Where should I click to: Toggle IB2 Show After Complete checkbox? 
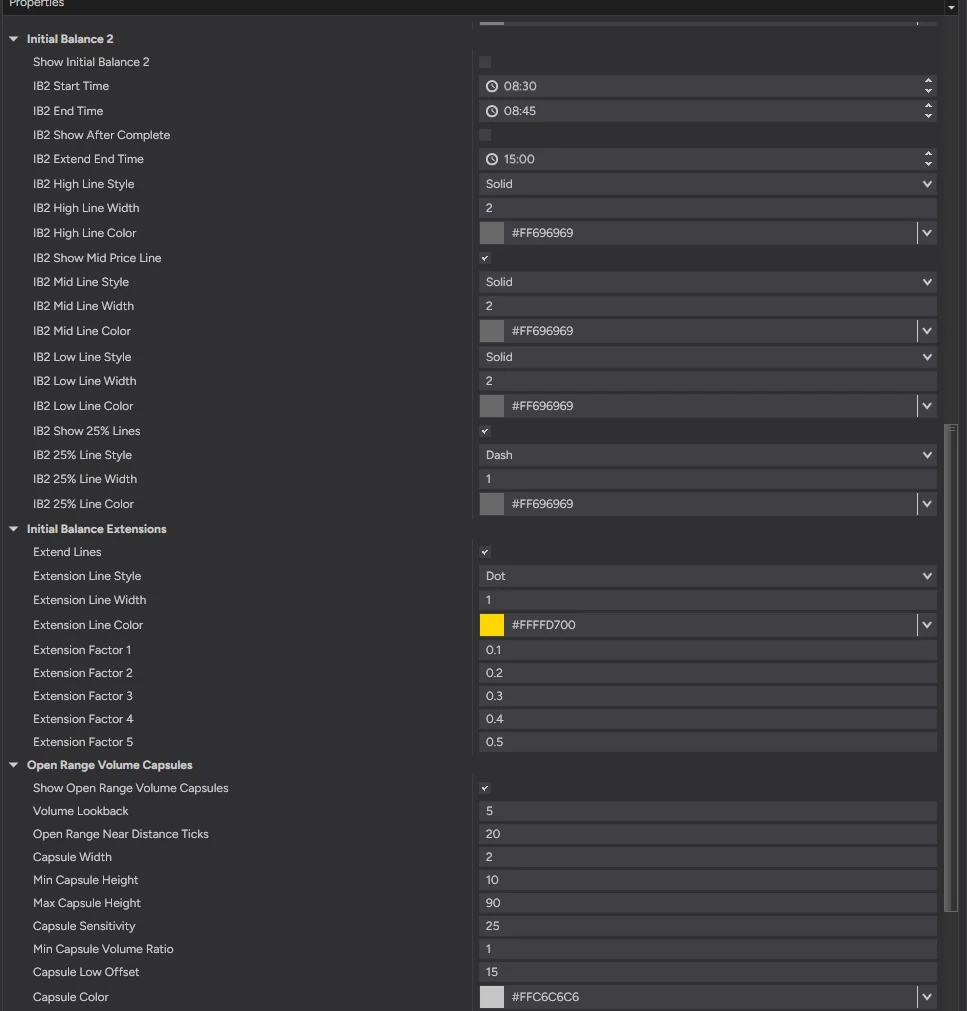click(485, 135)
